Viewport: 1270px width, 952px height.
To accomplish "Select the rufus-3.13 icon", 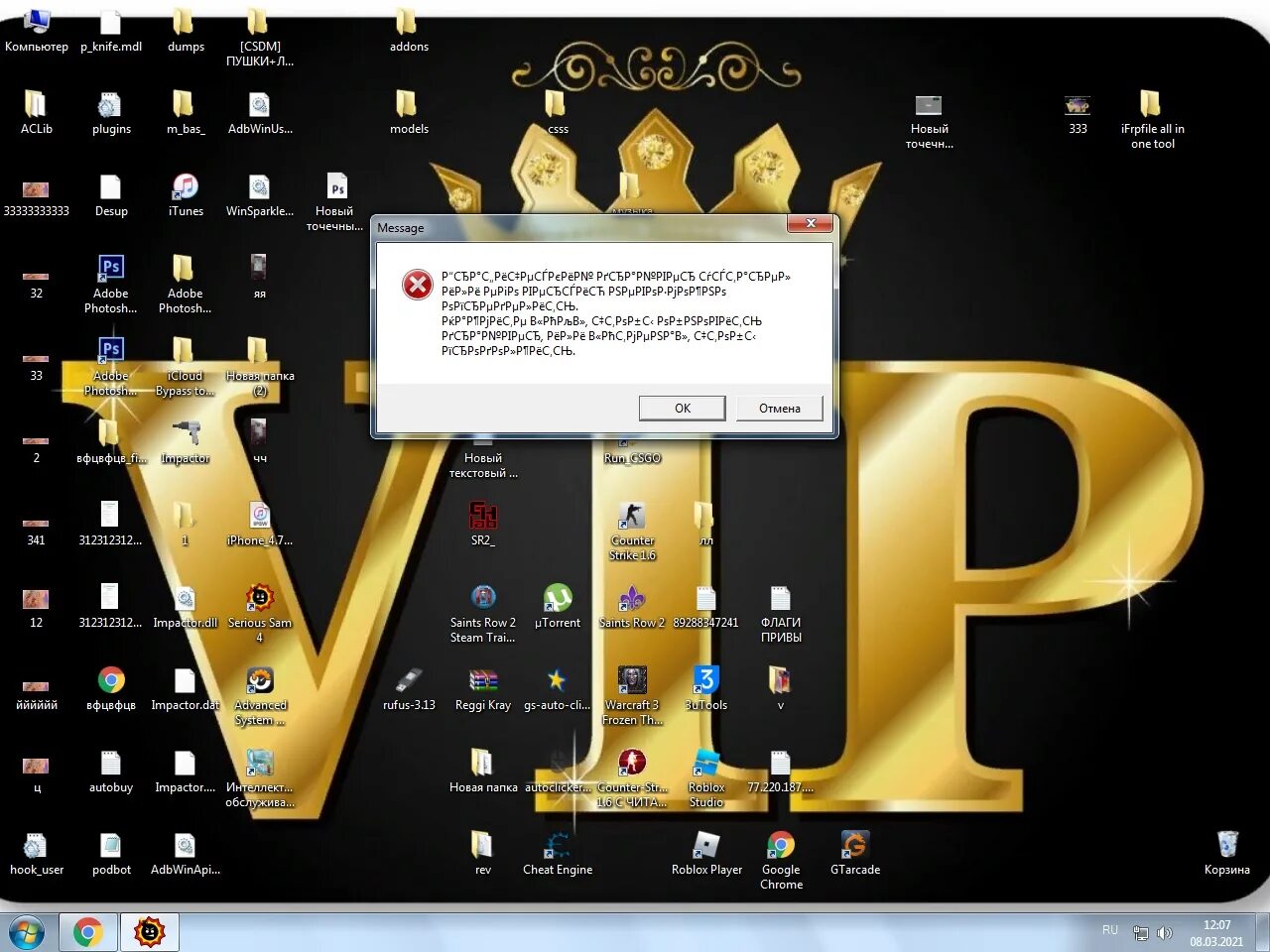I will [409, 688].
